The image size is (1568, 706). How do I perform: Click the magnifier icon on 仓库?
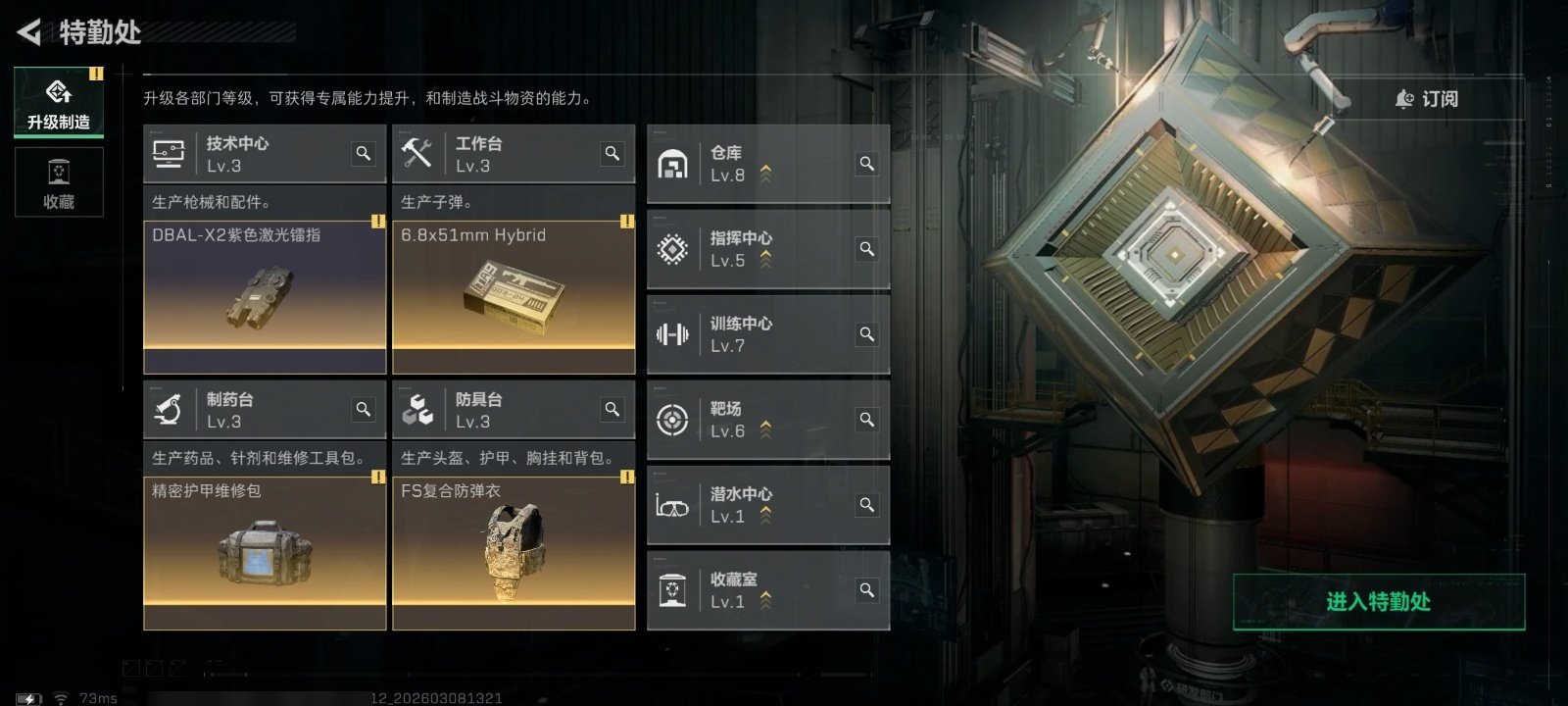point(867,164)
